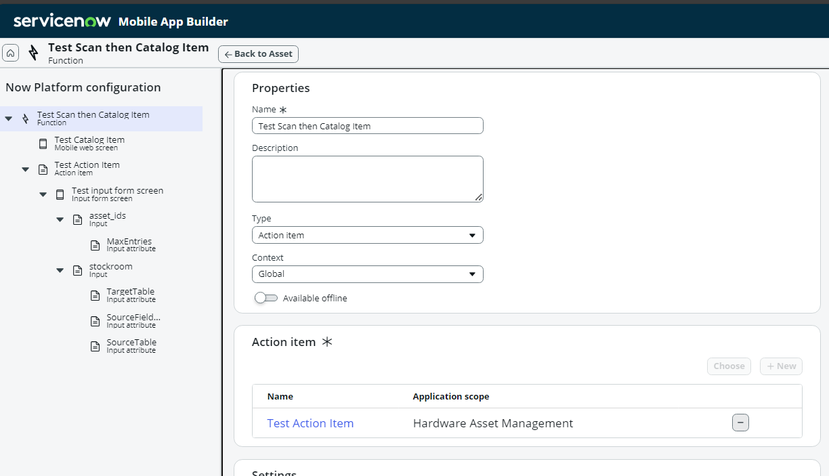Click document icon for Test Action Item
Viewport: 829px width, 476px height.
(43, 169)
